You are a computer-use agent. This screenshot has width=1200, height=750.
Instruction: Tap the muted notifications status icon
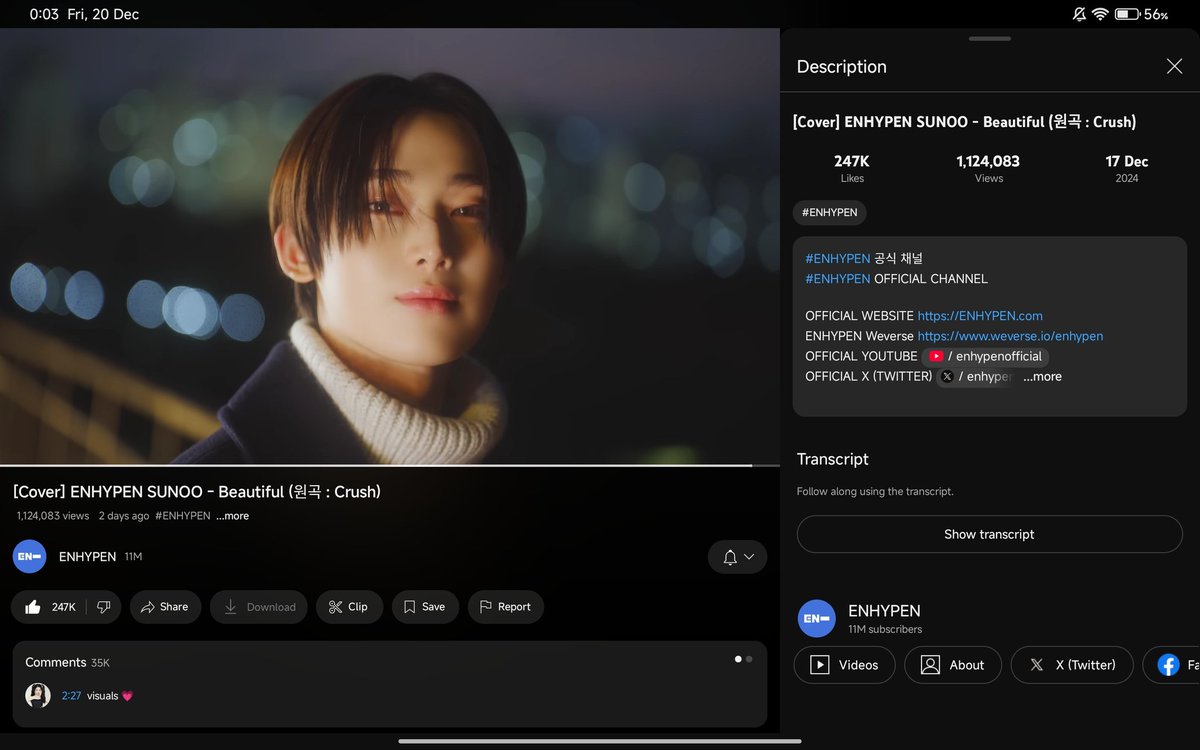pyautogui.click(x=1079, y=14)
